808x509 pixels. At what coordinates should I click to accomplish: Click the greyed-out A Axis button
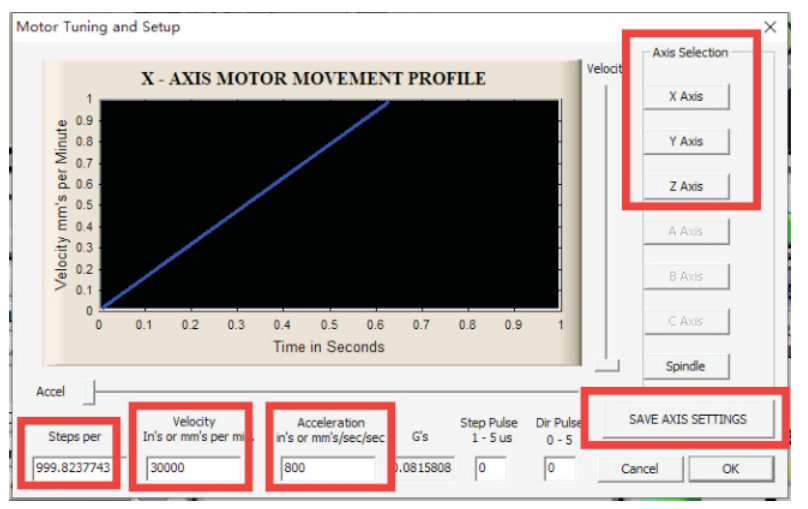point(685,232)
